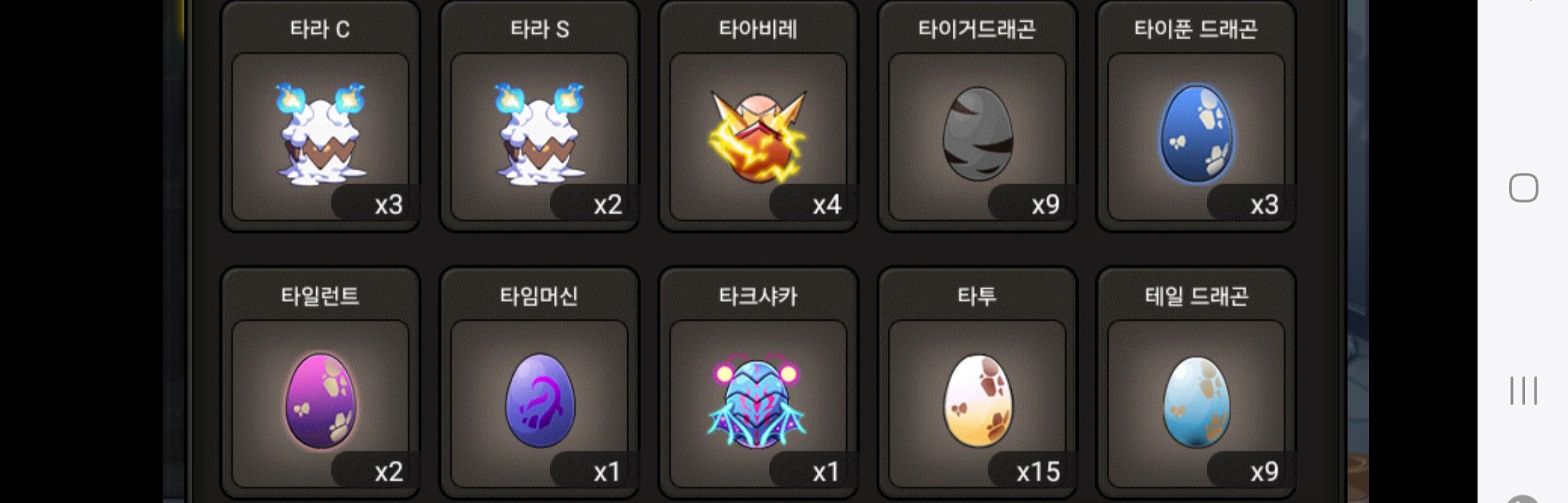Click the 타이푼 드래곤 name label
Viewport: 1568px width, 503px height.
click(1196, 29)
